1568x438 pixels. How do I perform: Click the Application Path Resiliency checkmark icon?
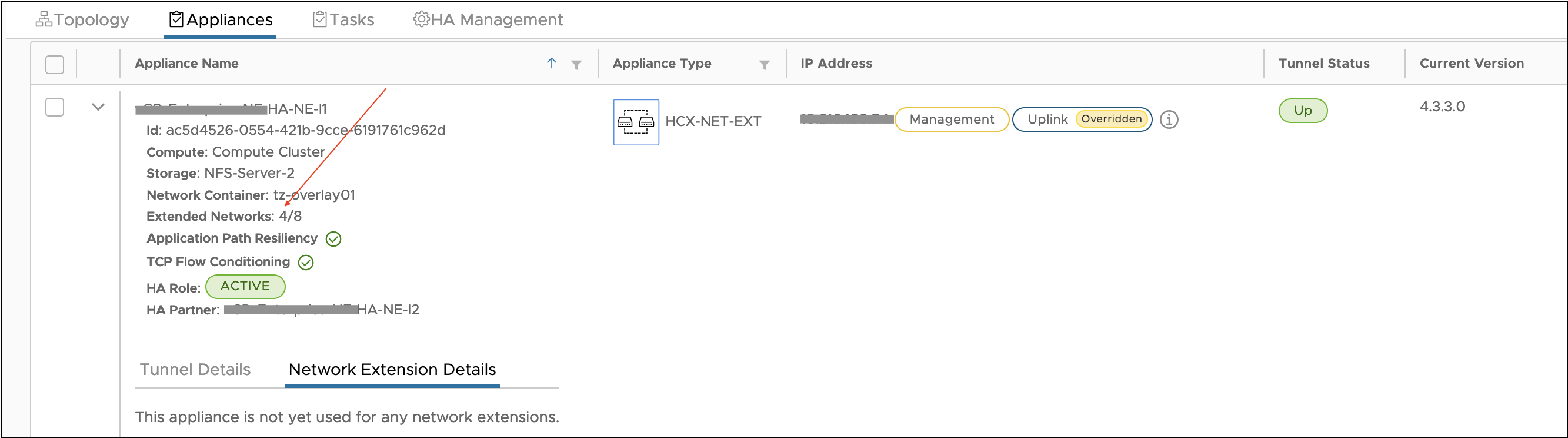333,239
